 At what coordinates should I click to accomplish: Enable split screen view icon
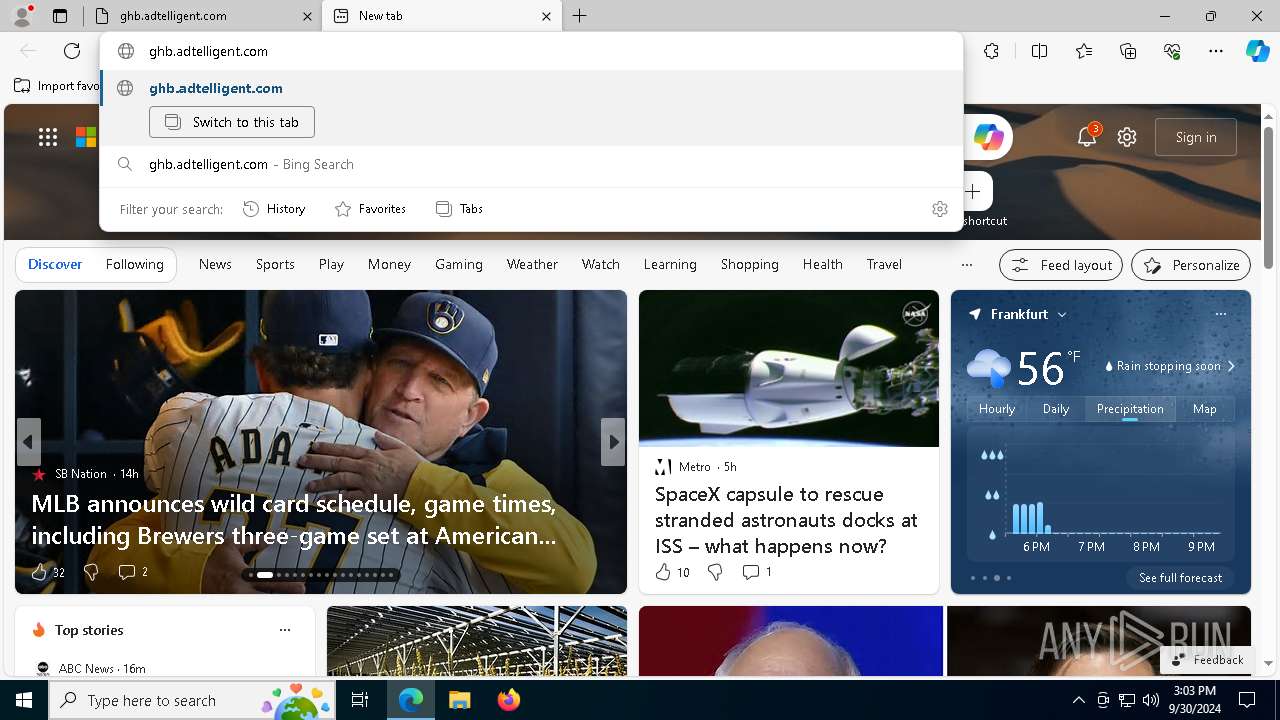pos(1039,51)
